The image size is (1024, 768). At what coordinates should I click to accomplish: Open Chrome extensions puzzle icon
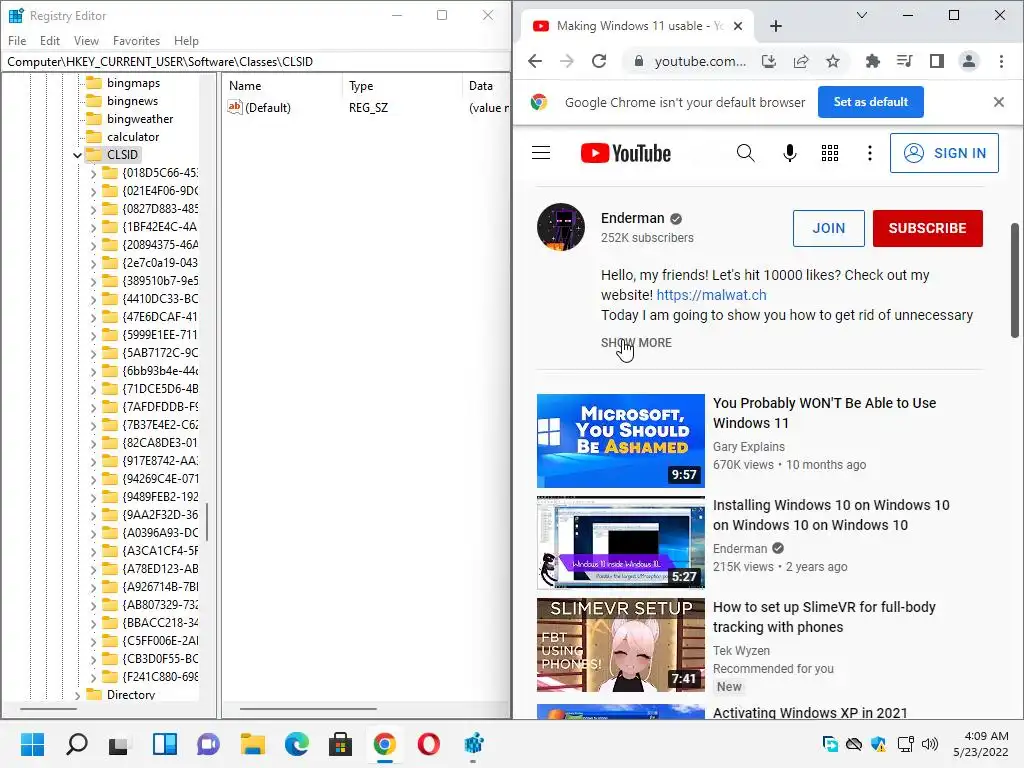pyautogui.click(x=872, y=61)
